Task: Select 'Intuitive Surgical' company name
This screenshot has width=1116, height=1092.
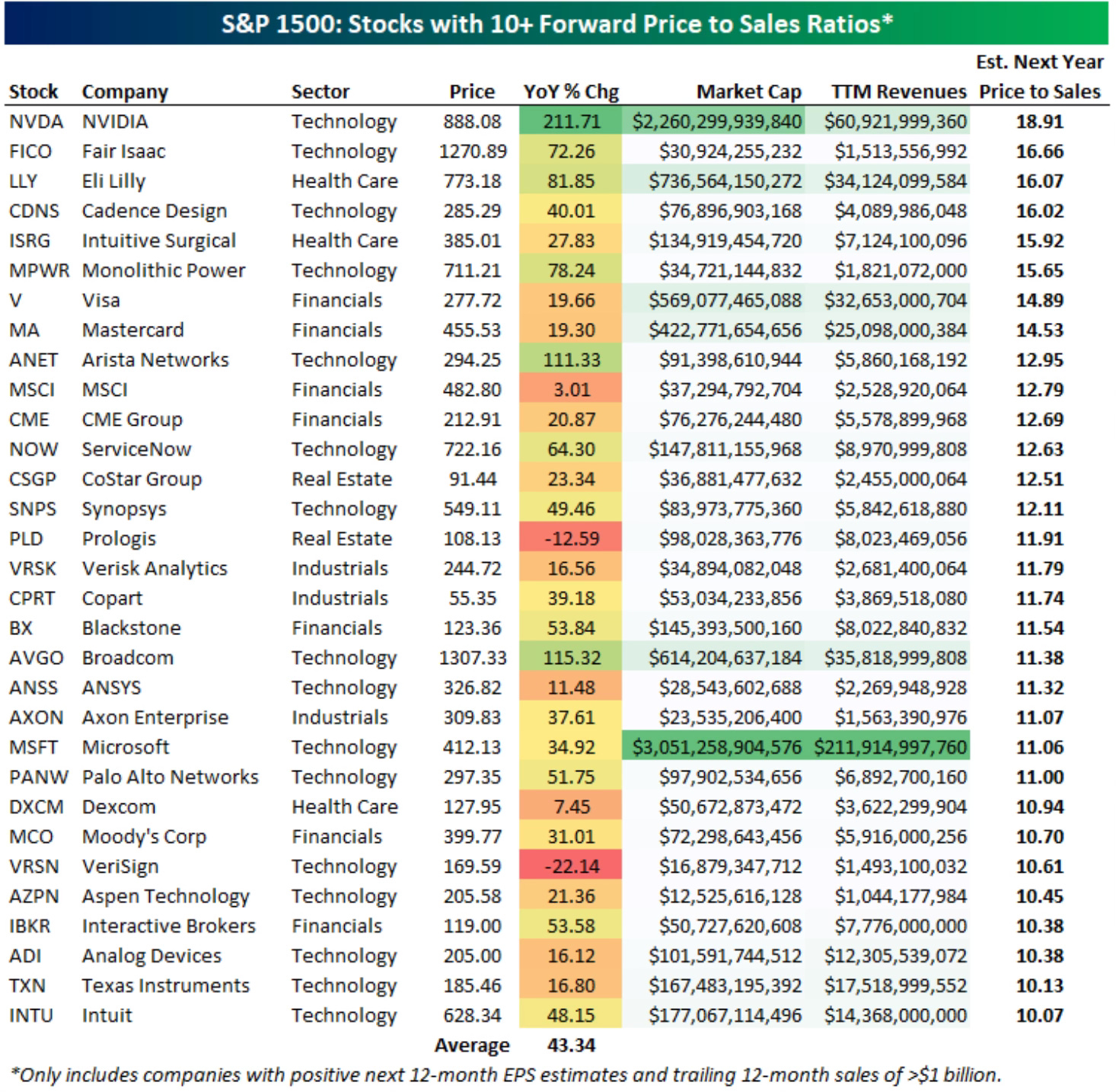Action: pyautogui.click(x=159, y=241)
